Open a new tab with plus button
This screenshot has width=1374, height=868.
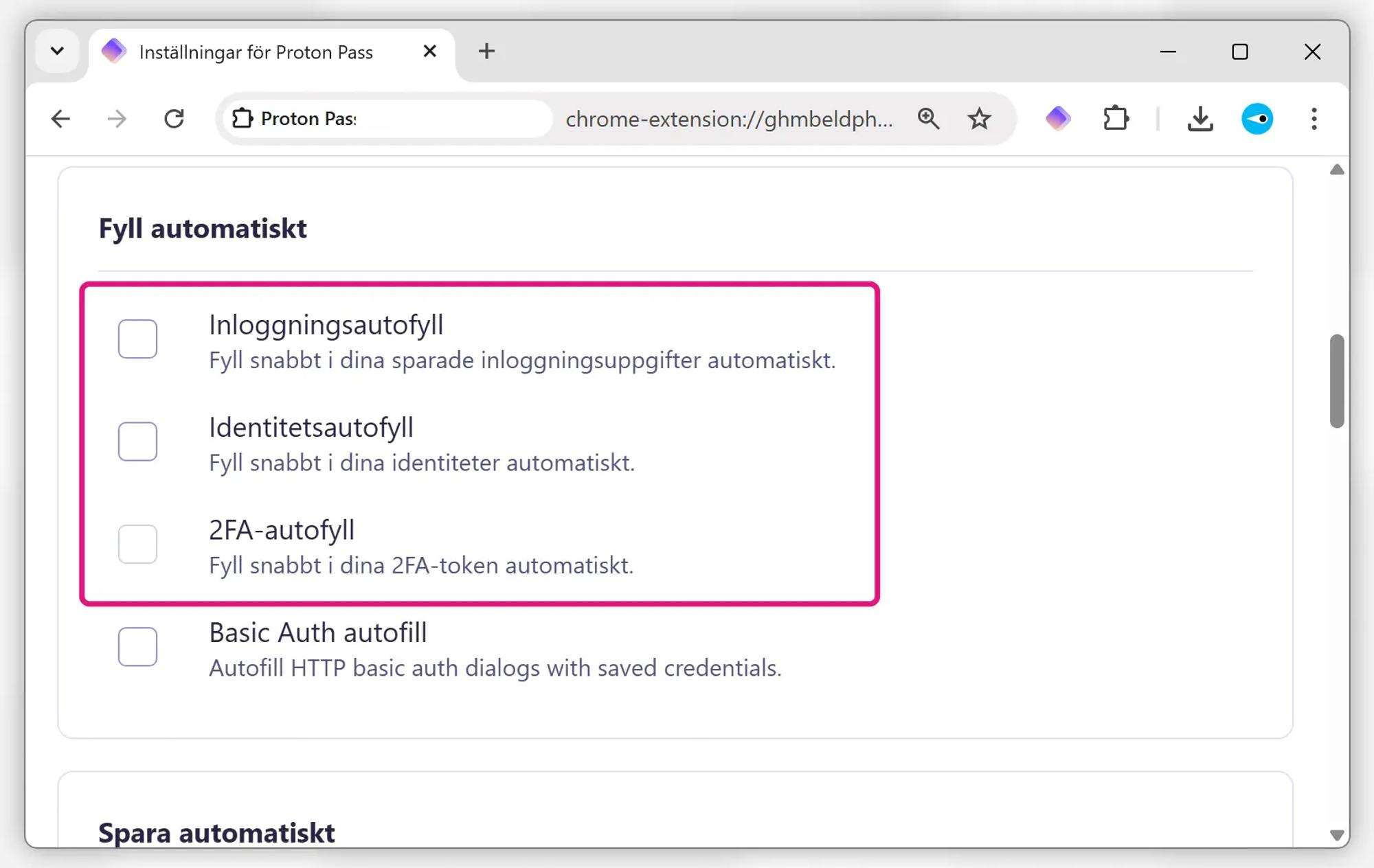point(486,52)
